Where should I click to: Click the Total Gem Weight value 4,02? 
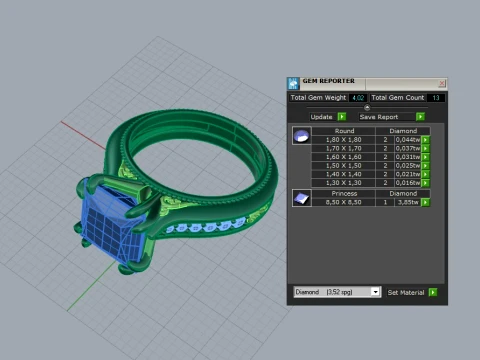click(358, 98)
